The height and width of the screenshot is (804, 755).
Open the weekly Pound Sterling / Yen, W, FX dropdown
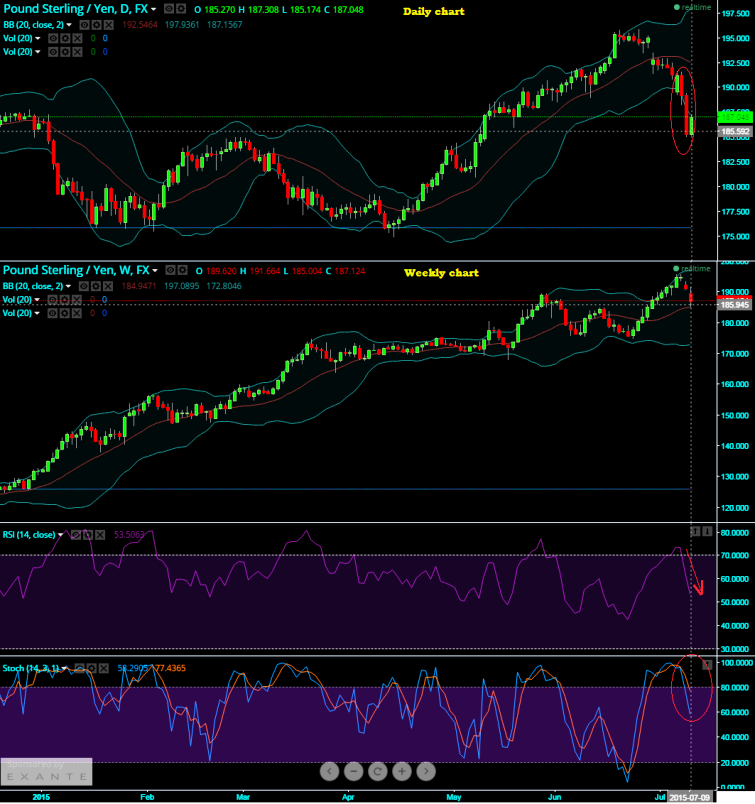[155, 271]
